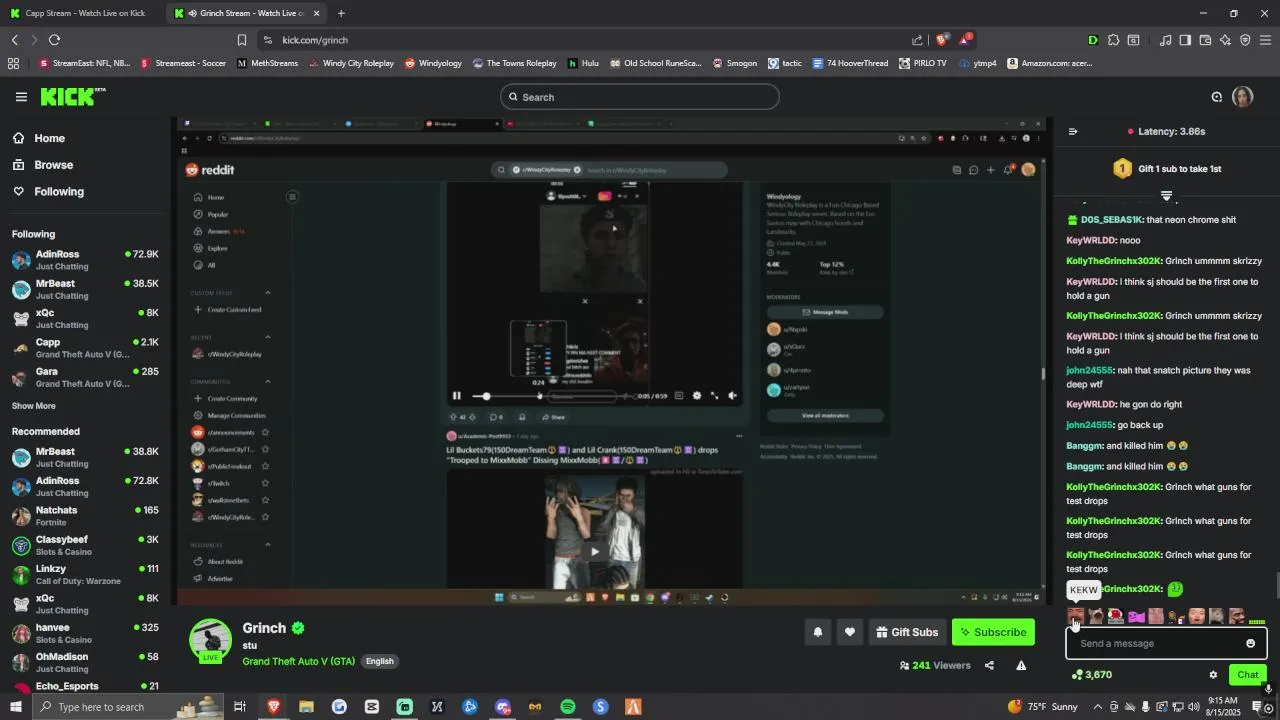Click the Gift Subs button
The height and width of the screenshot is (720, 1280).
pos(906,632)
